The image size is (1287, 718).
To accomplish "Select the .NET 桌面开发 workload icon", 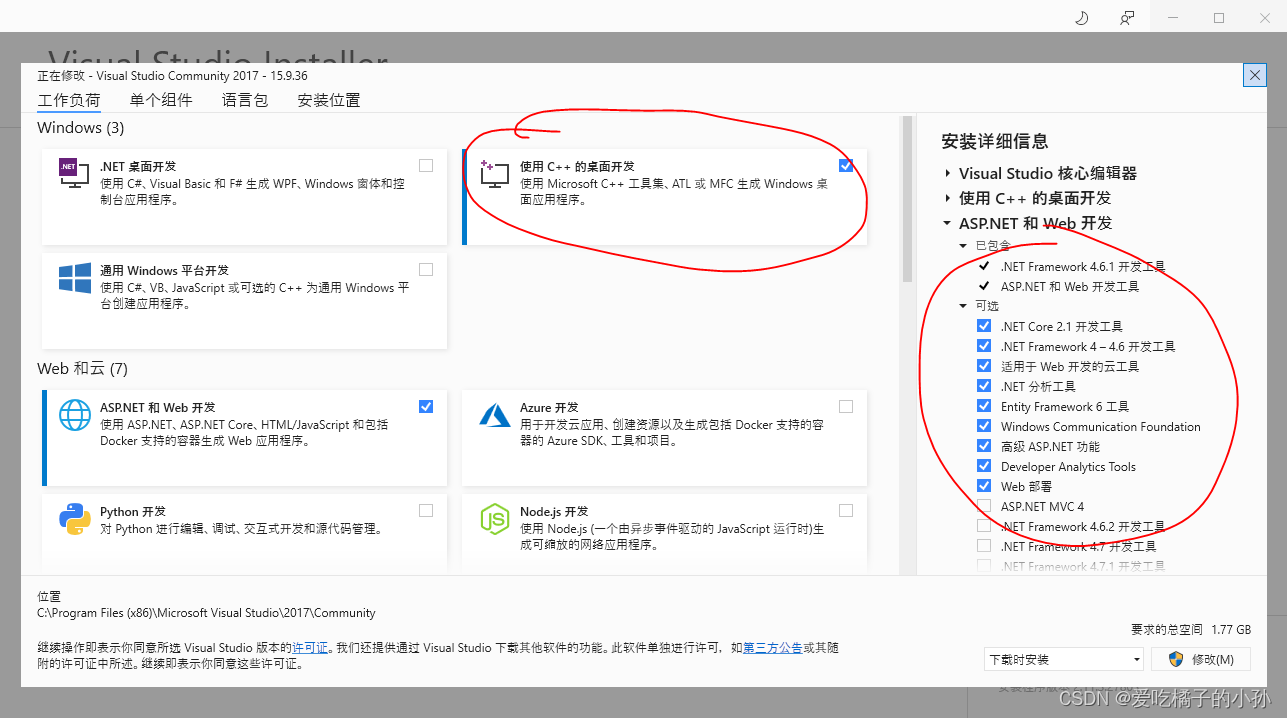I will pos(74,173).
